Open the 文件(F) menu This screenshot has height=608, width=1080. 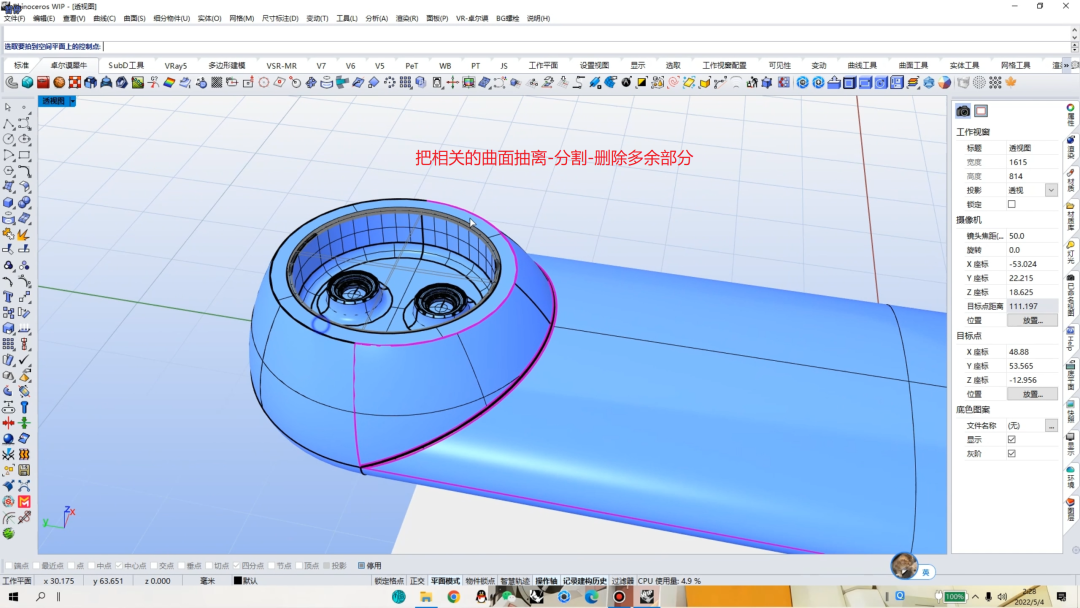point(14,19)
